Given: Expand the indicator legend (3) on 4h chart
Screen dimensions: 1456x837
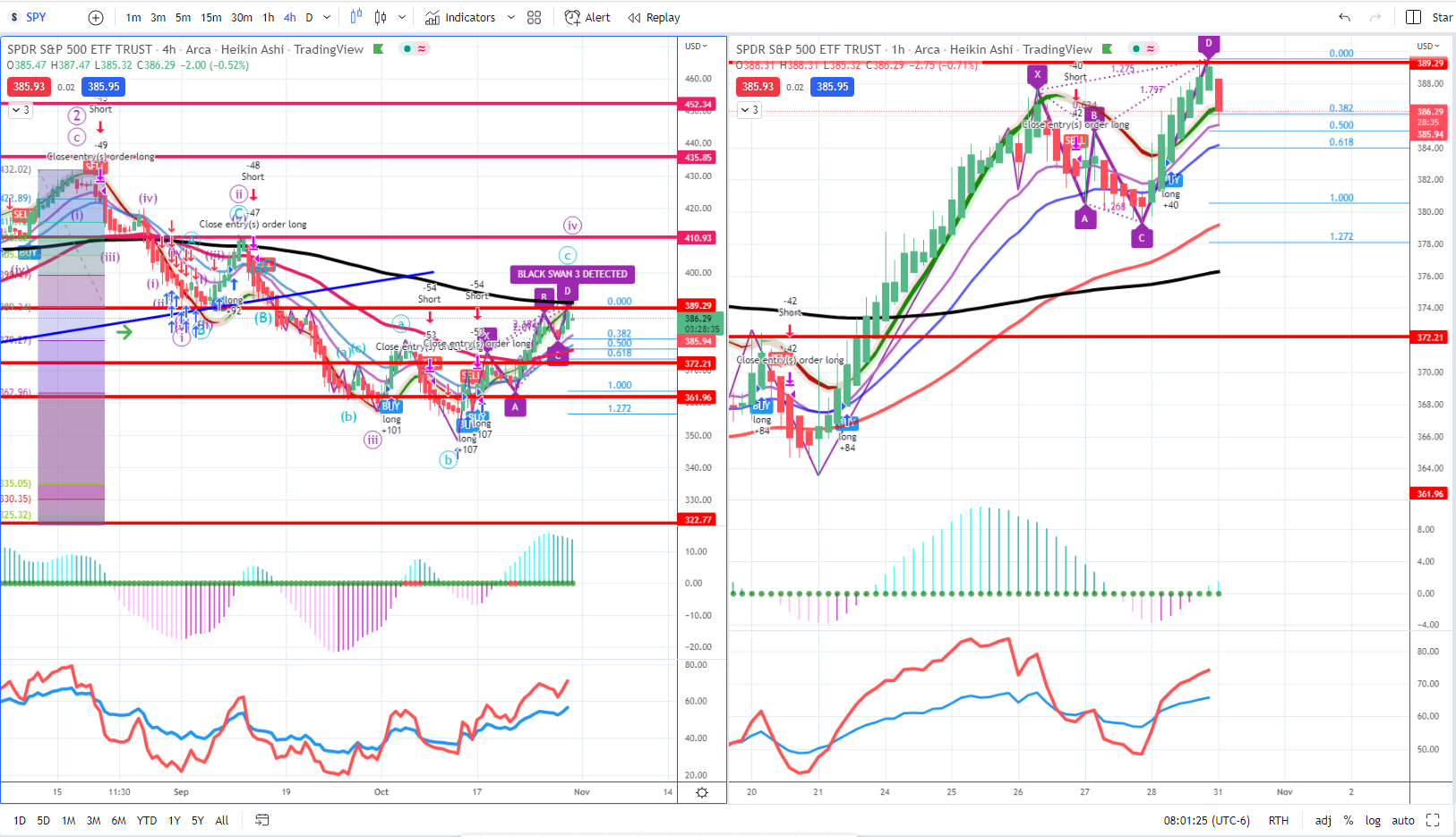Looking at the screenshot, I should click(20, 110).
